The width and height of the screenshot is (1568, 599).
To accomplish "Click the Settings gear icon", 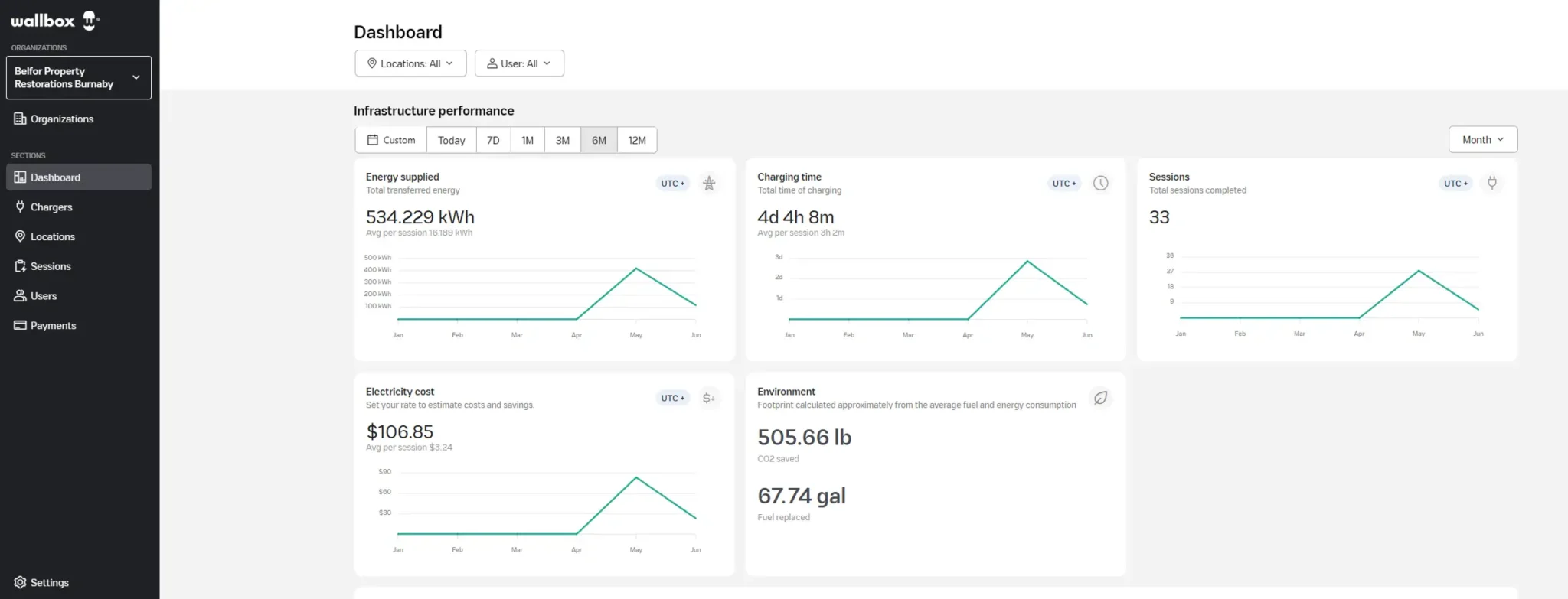I will pos(20,582).
